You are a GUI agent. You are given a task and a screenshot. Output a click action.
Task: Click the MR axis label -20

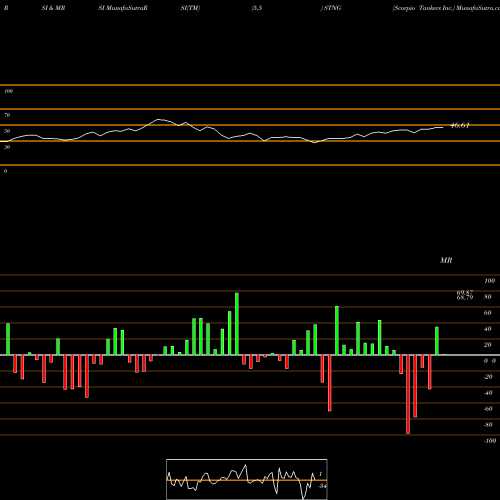coord(488,377)
